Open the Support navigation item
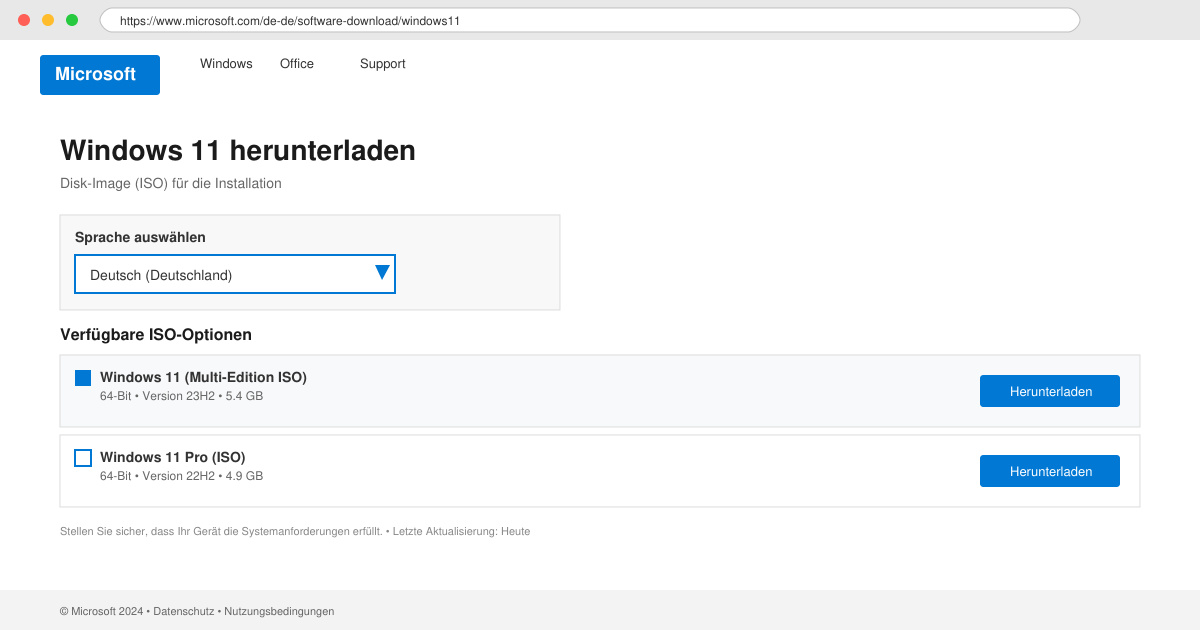 point(383,64)
